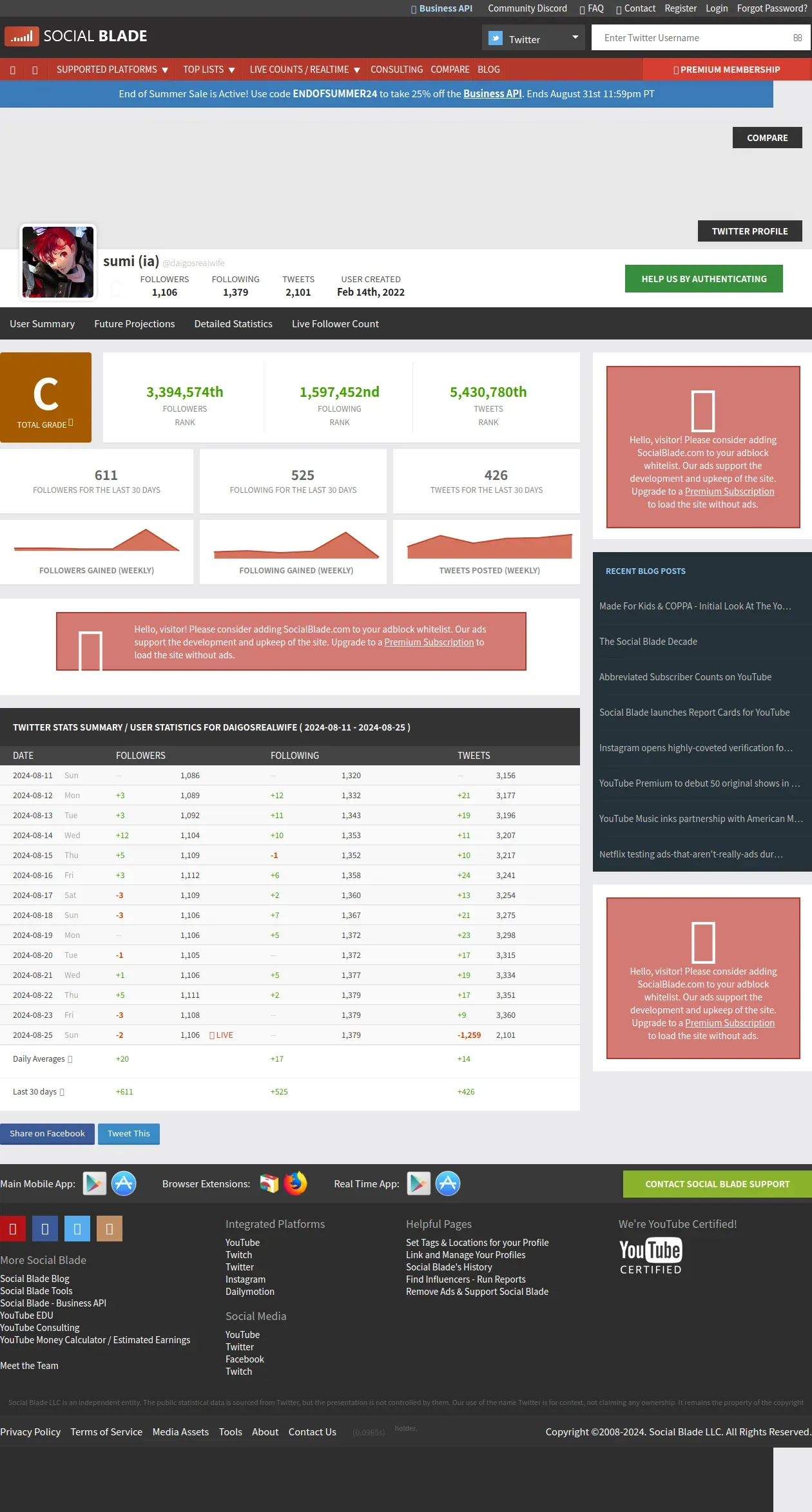Open the Twitter platform dropdown
The height and width of the screenshot is (1512, 812).
(533, 38)
